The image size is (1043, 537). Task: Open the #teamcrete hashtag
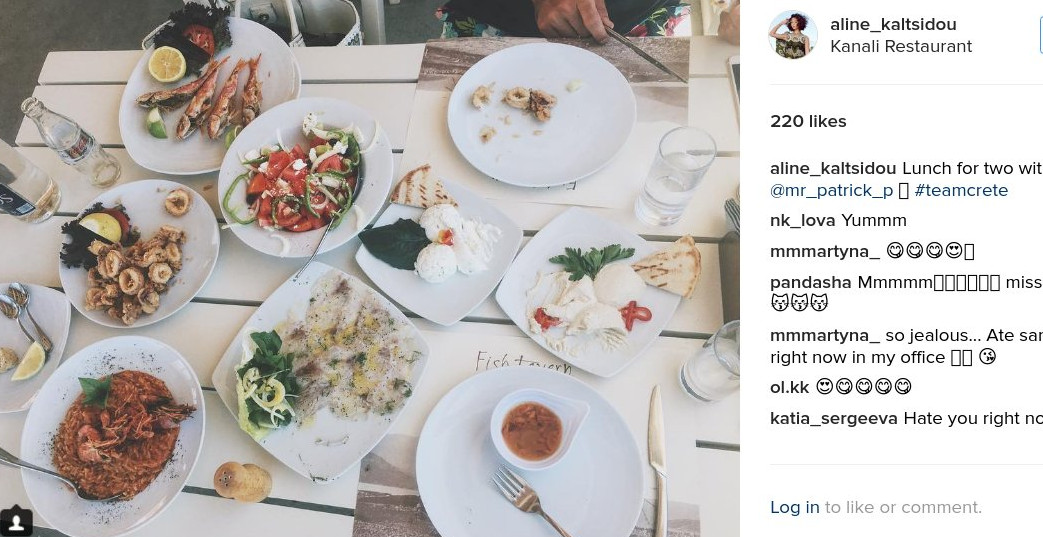point(961,191)
